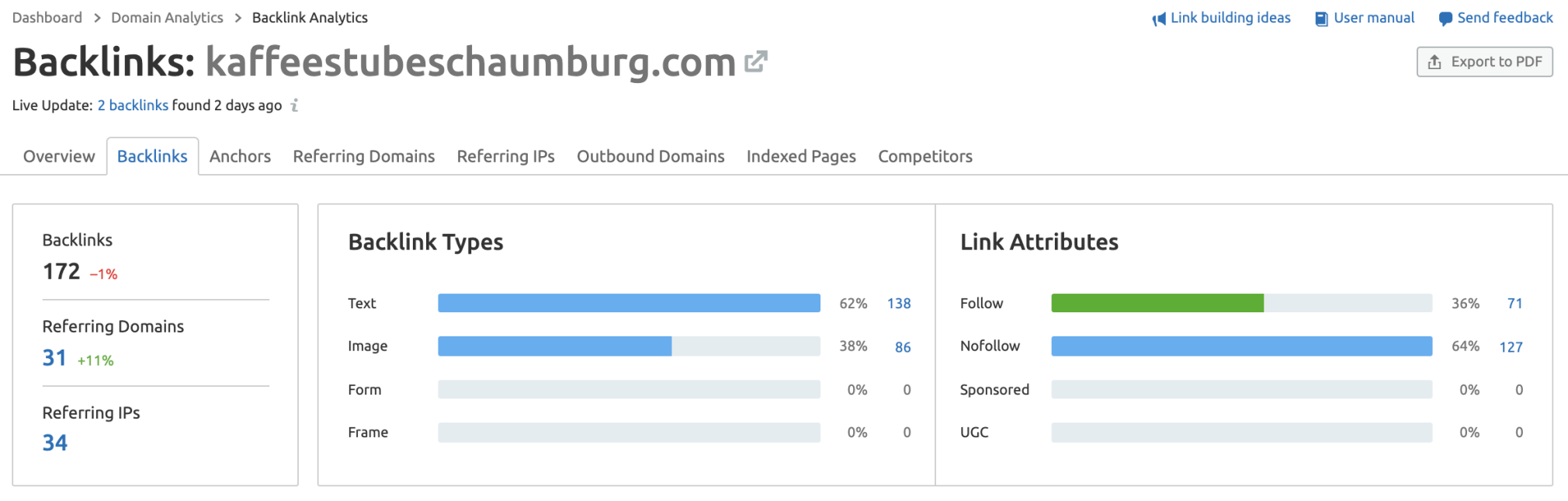
Task: Open the Overview tab
Action: (59, 156)
